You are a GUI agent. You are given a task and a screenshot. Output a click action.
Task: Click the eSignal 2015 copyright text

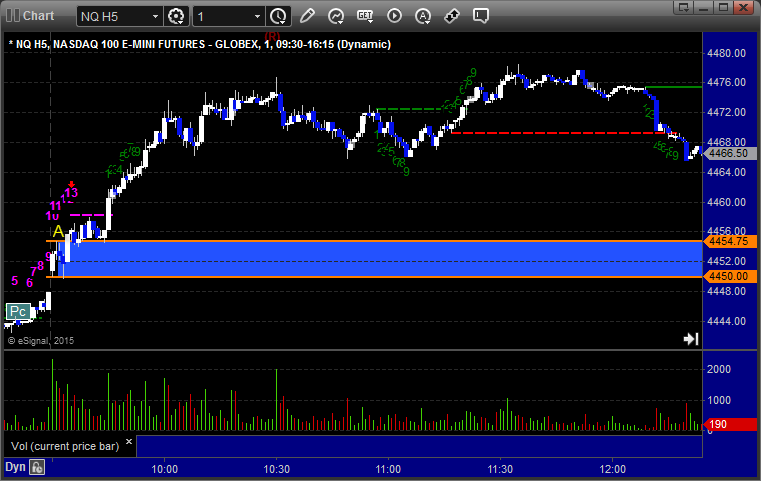point(41,341)
